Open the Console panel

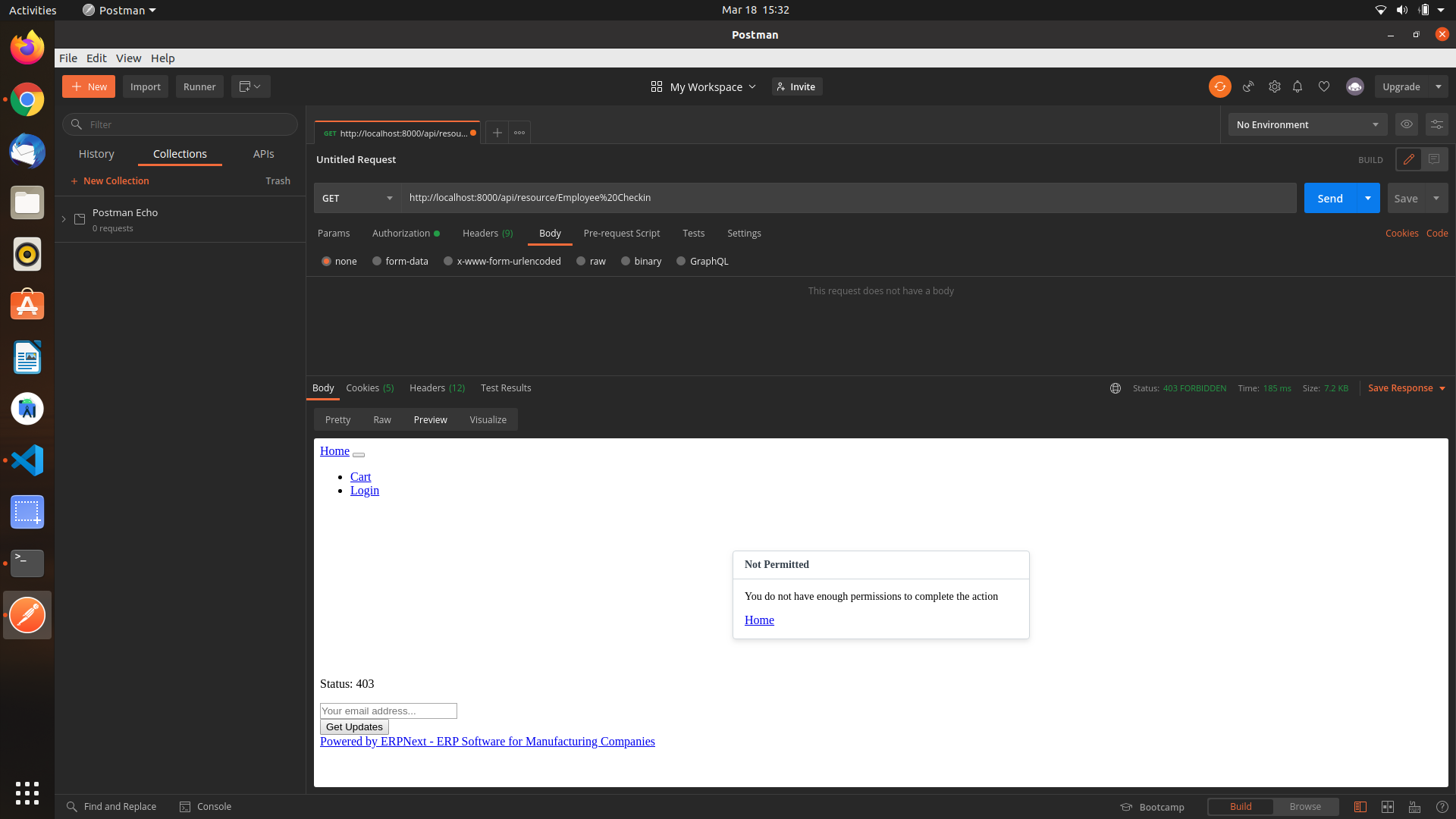tap(206, 807)
